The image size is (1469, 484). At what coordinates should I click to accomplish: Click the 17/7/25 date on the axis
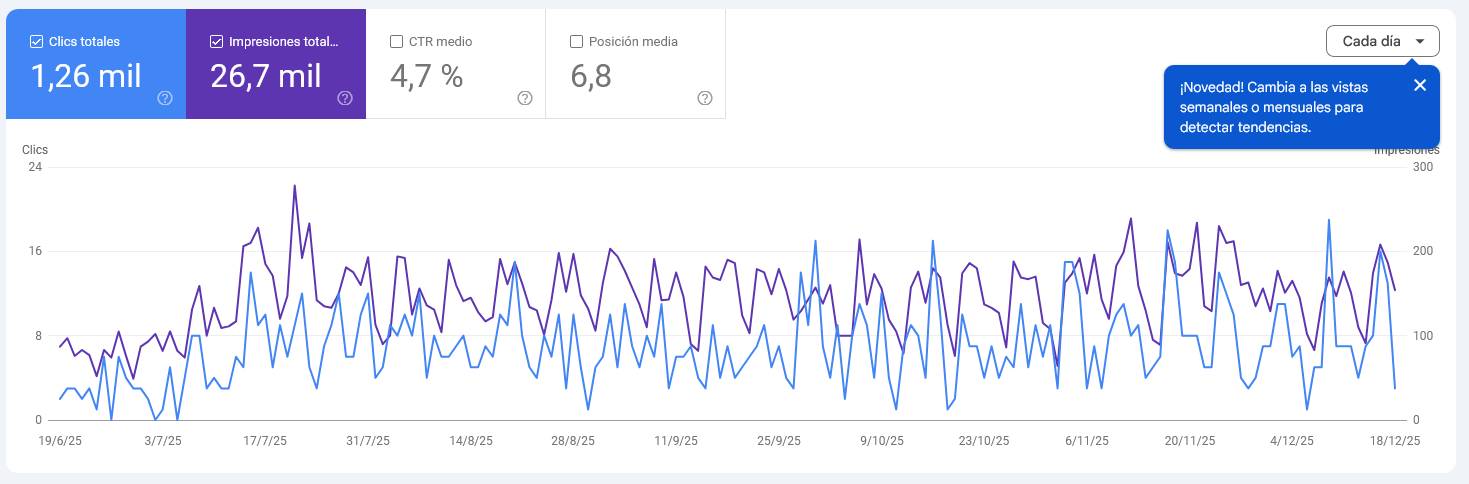(265, 440)
